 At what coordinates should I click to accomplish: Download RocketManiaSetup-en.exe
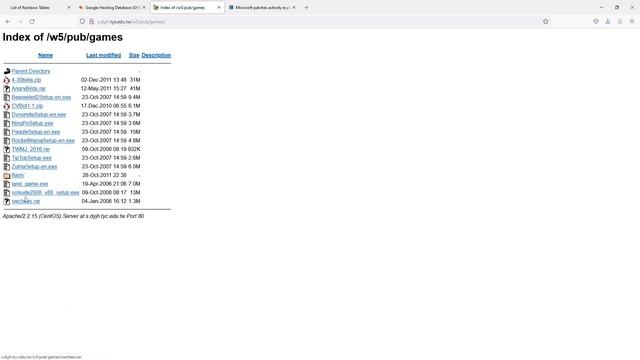click(x=43, y=140)
